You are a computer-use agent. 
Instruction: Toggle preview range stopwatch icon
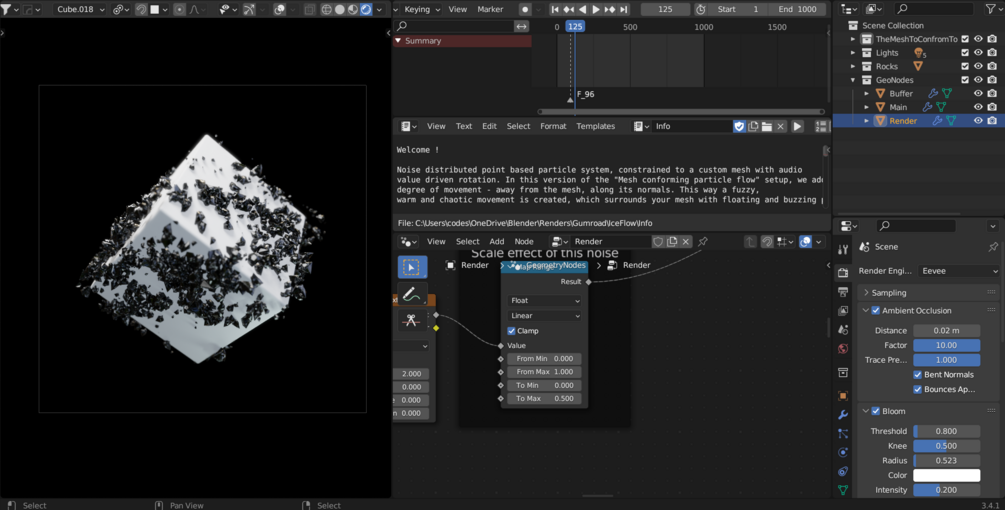[701, 10]
